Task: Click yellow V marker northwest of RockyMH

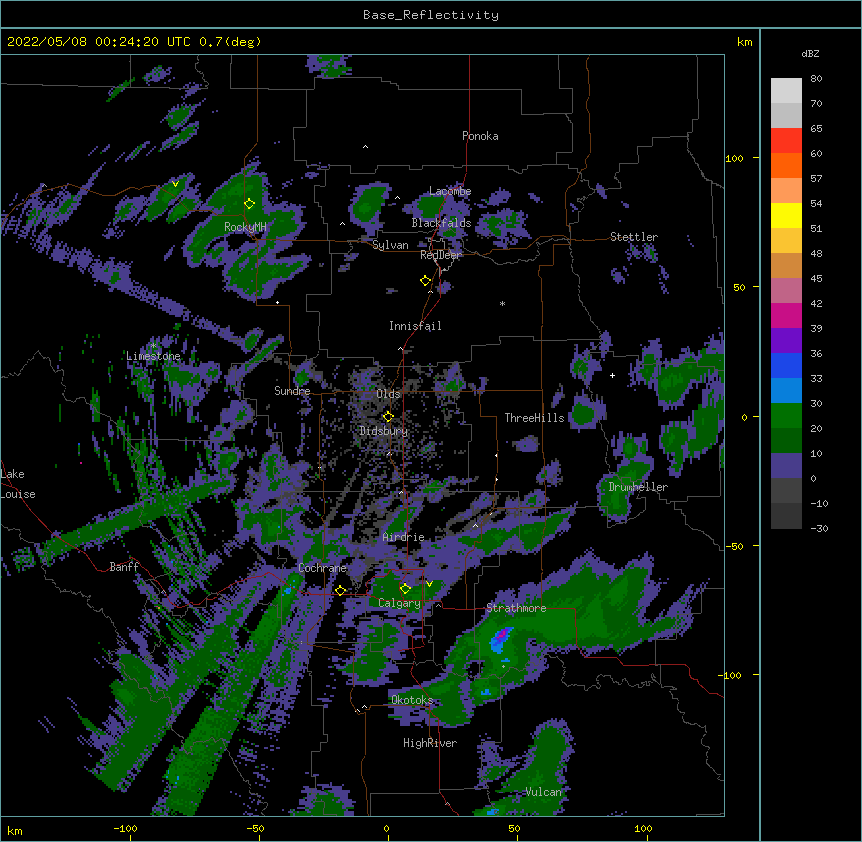Action: 175,184
